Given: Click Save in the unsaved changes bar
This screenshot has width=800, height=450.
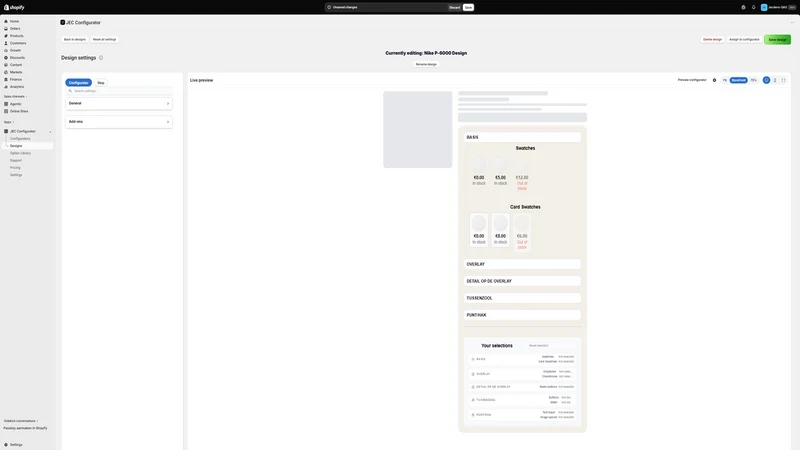Looking at the screenshot, I should pos(468,7).
